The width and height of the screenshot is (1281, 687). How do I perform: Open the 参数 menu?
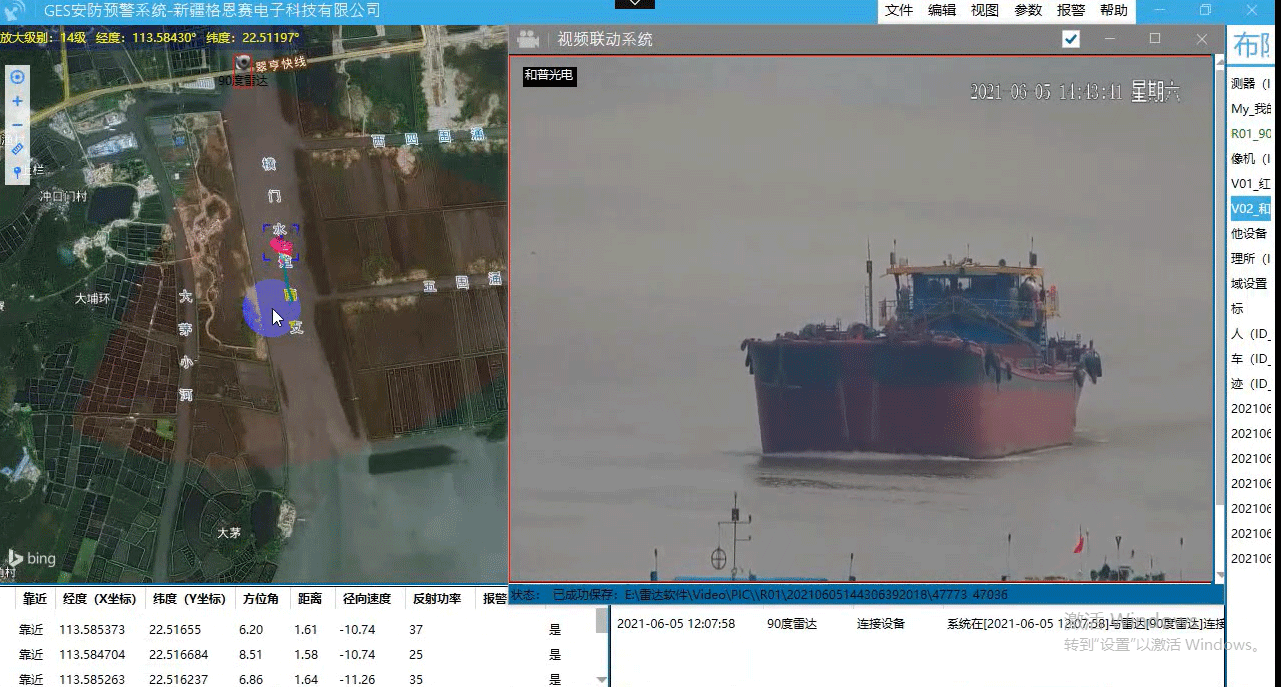pyautogui.click(x=1028, y=10)
